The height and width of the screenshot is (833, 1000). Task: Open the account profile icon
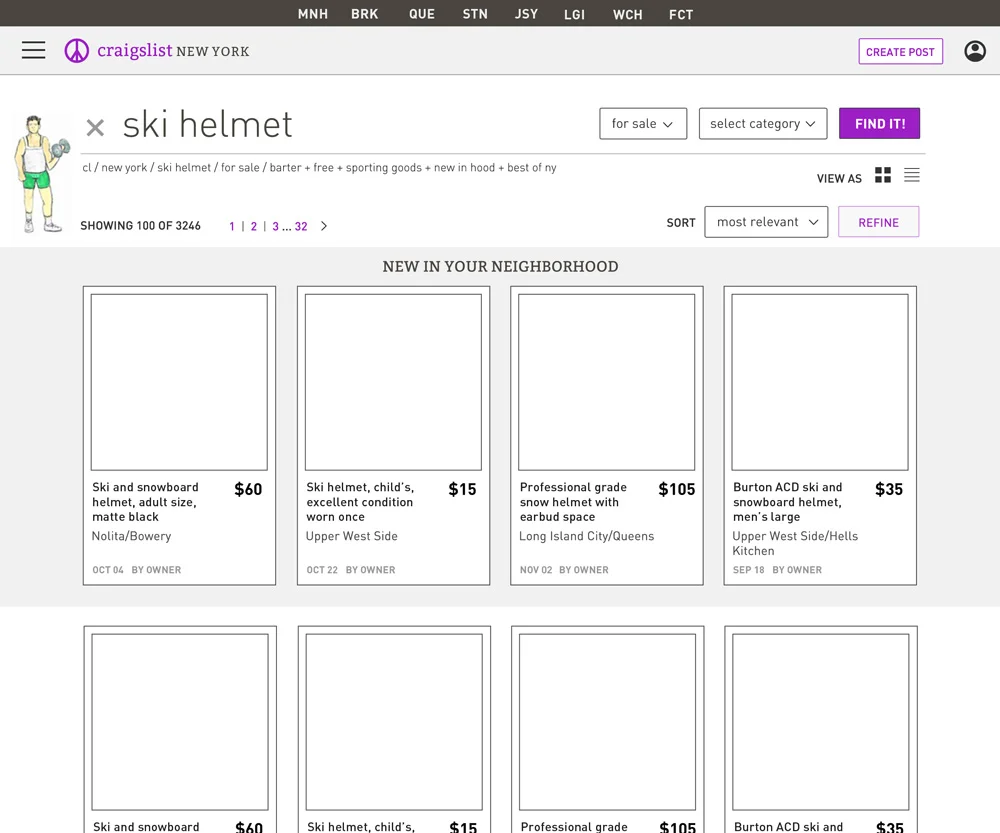pyautogui.click(x=975, y=50)
